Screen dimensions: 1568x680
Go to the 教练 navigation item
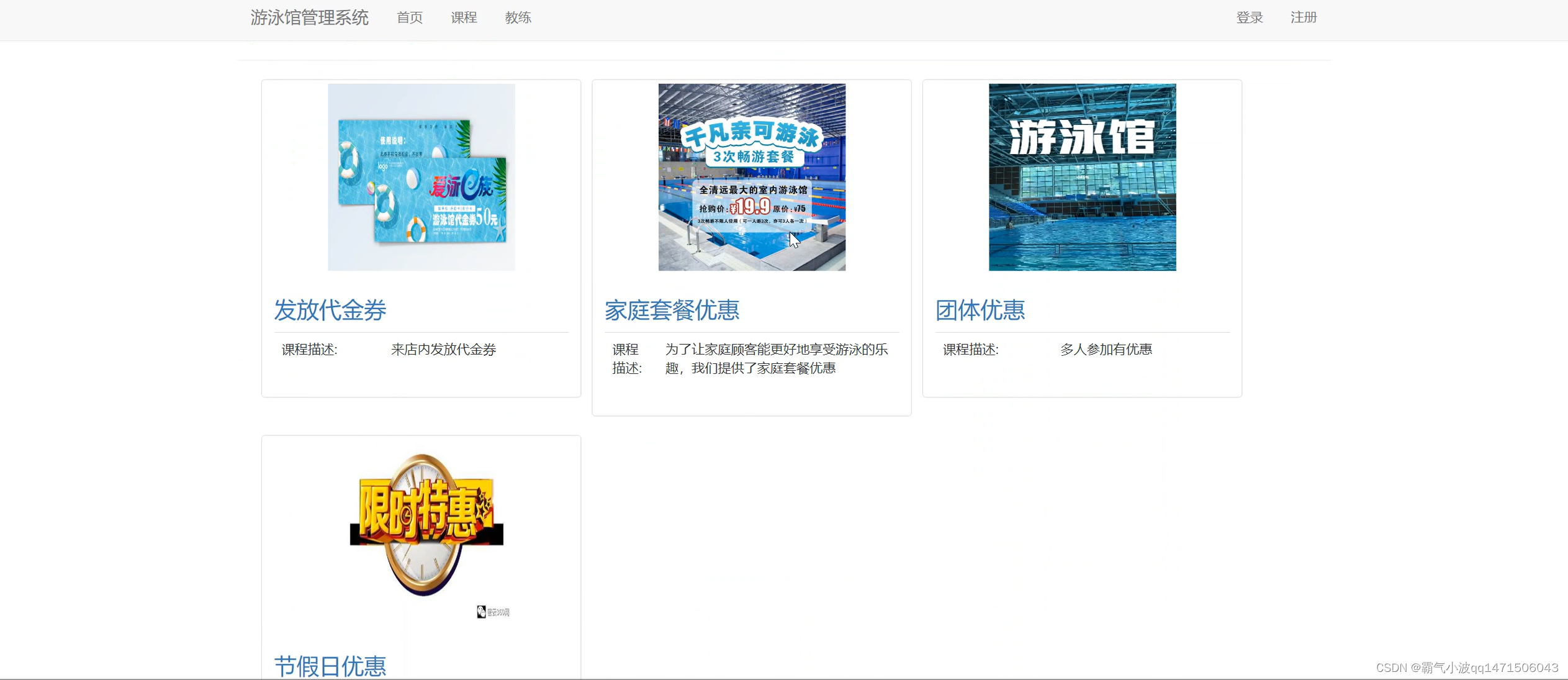pos(518,17)
